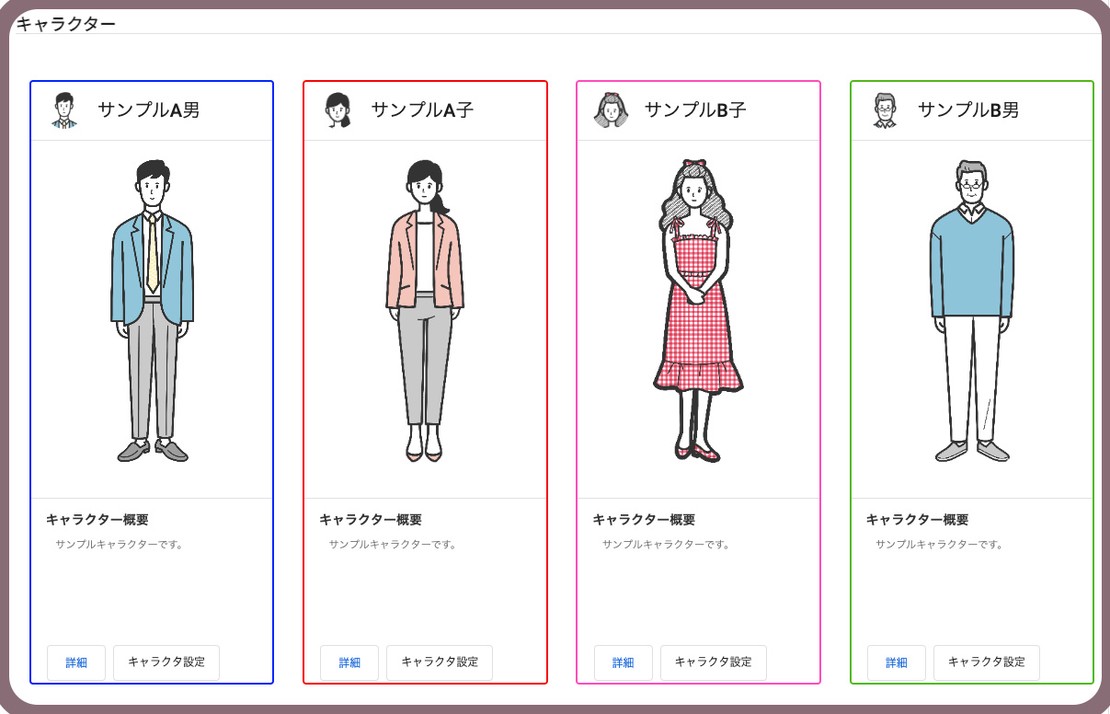
Task: Click サンプルB子 avatar icon in card header
Action: coord(611,110)
